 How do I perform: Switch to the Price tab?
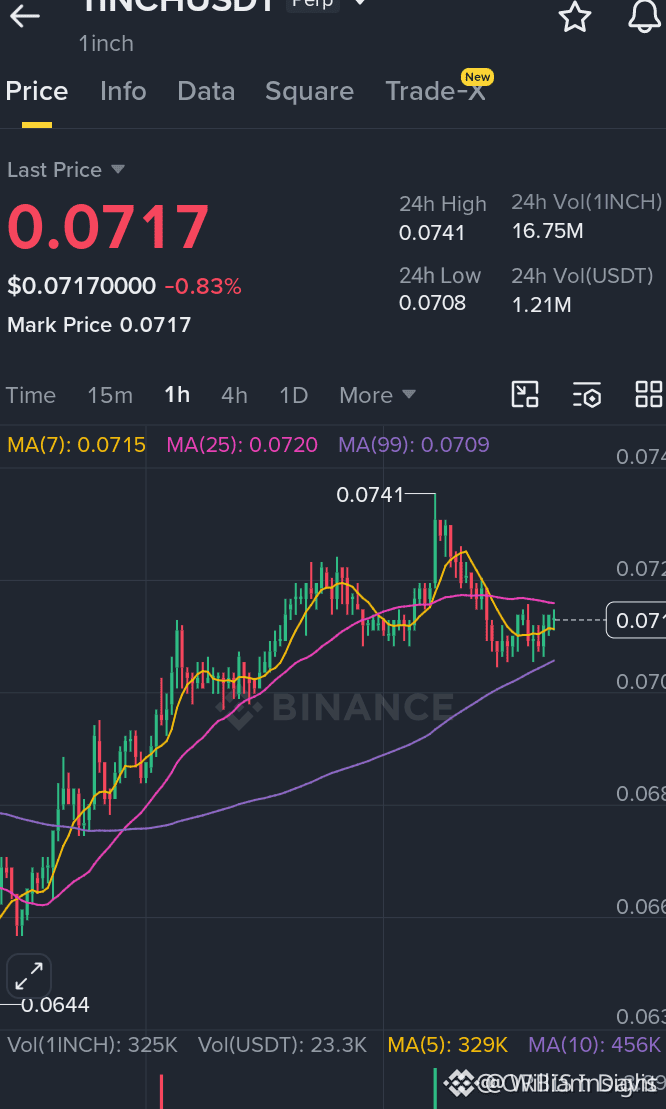point(37,91)
